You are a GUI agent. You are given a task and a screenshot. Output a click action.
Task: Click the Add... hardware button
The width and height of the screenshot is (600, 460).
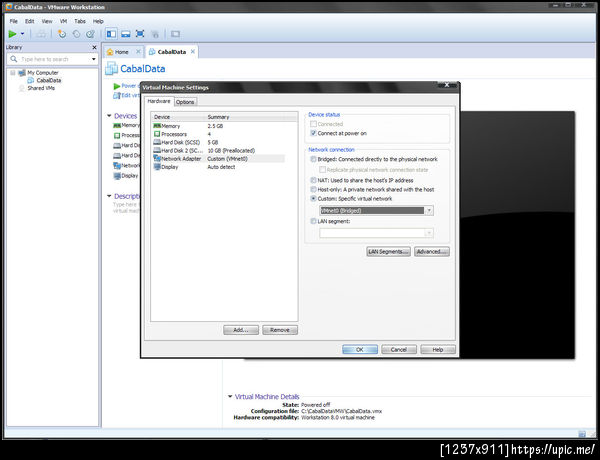[241, 330]
